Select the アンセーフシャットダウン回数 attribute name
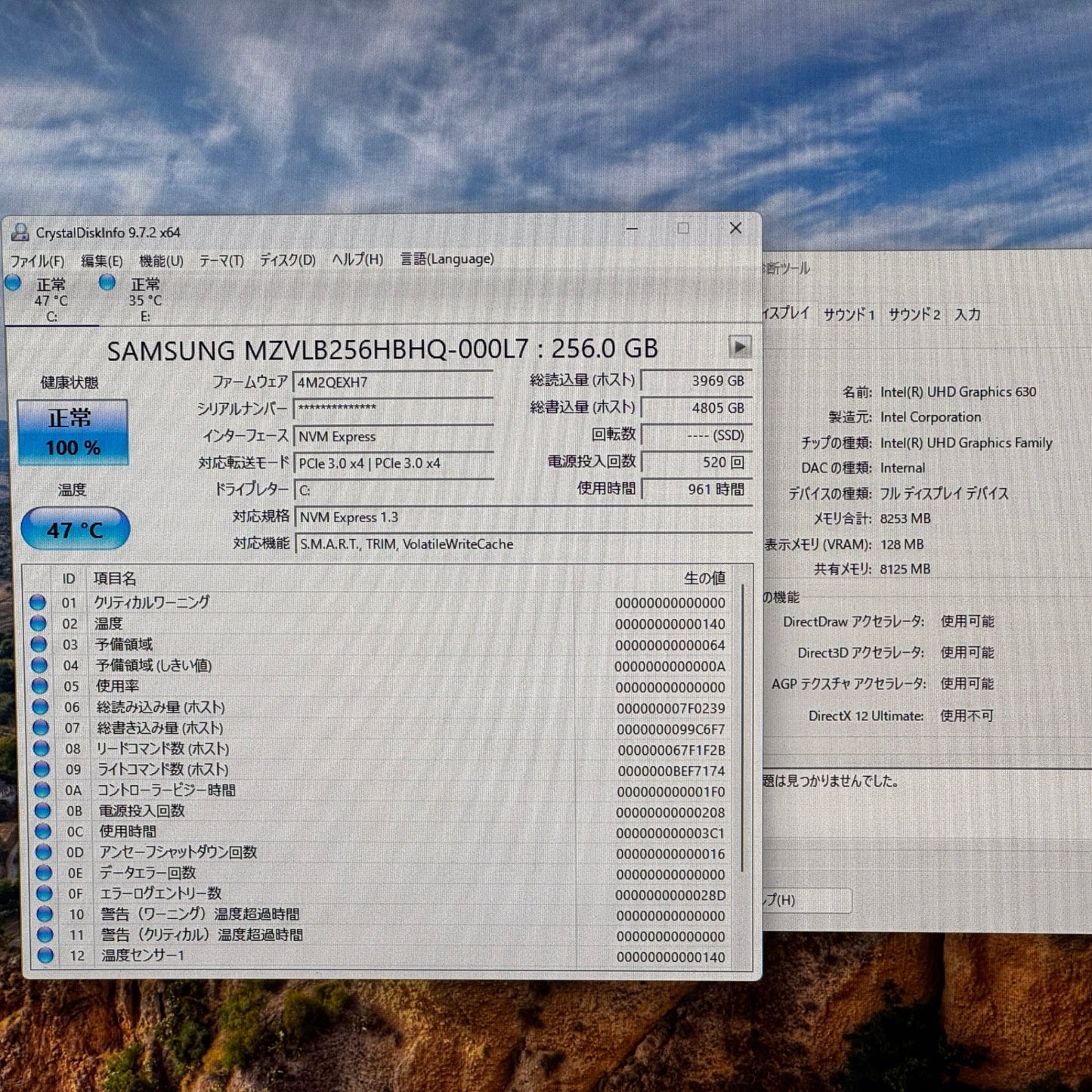1092x1092 pixels. pyautogui.click(x=178, y=852)
